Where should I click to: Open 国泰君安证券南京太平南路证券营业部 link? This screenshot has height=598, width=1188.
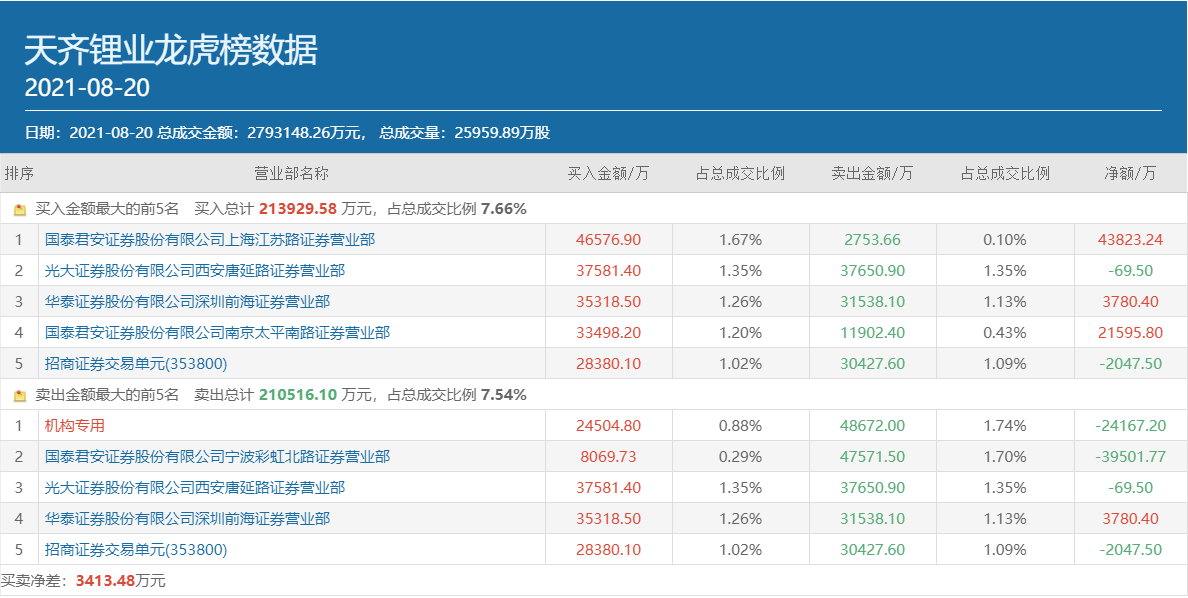tap(217, 333)
